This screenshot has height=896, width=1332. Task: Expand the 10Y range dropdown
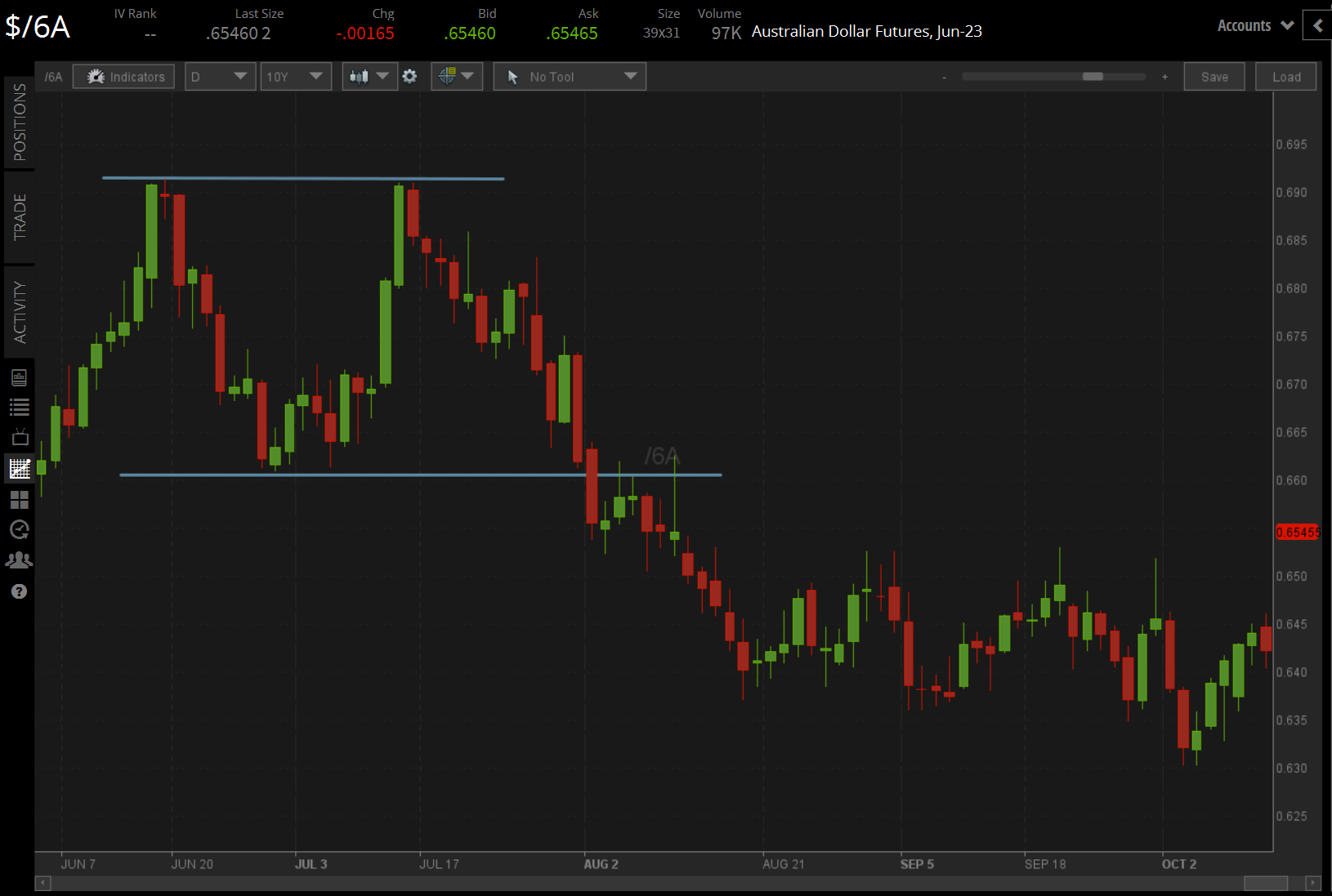tap(295, 76)
